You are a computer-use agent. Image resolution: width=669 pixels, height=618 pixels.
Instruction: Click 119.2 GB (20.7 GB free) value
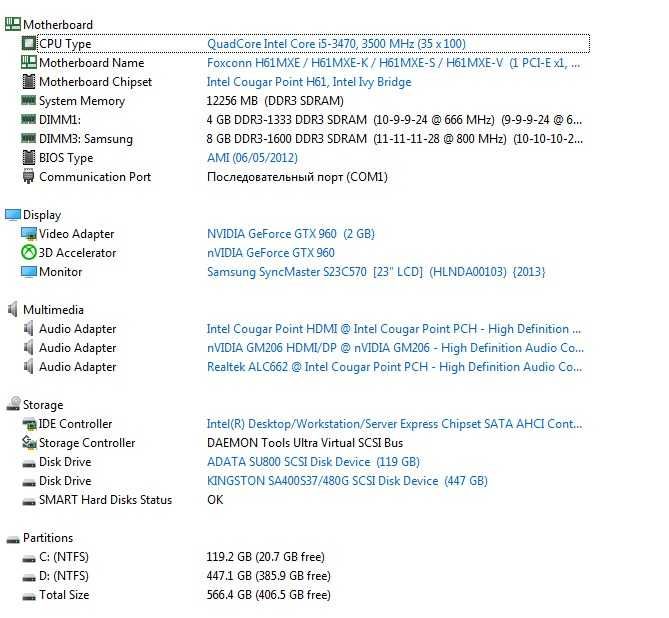(x=265, y=557)
